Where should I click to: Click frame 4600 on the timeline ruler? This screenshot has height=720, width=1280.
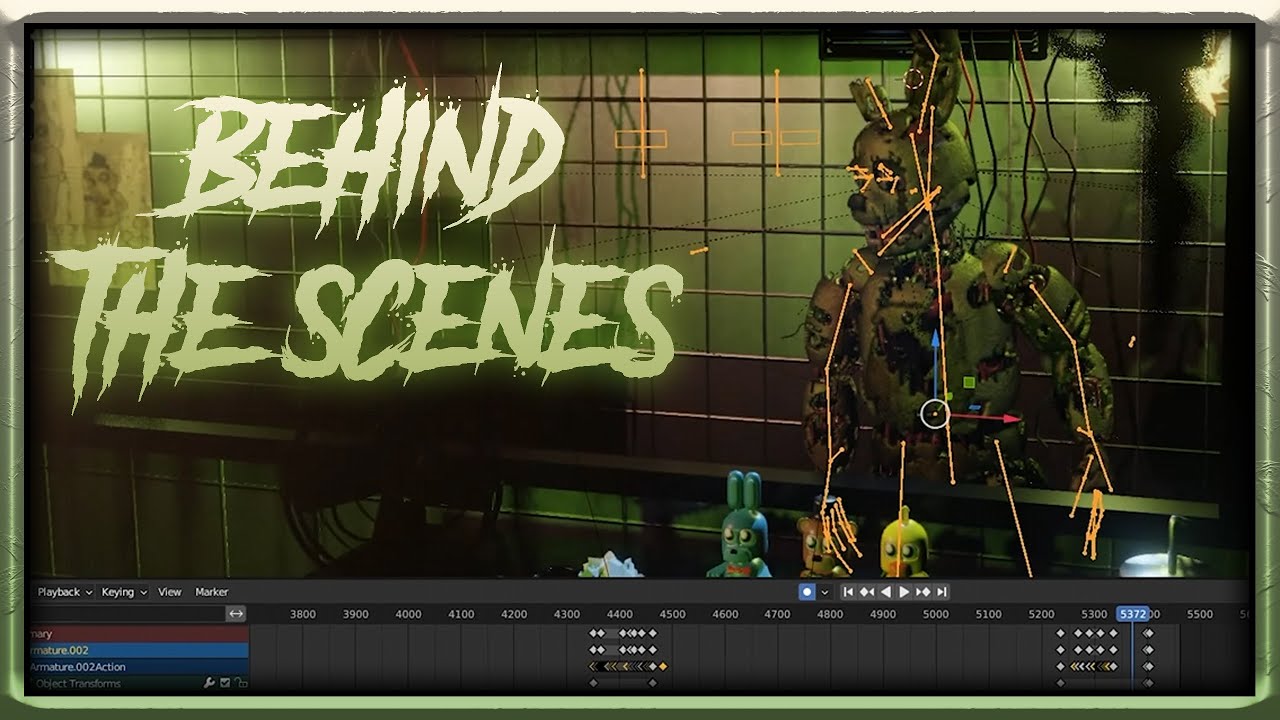(725, 614)
